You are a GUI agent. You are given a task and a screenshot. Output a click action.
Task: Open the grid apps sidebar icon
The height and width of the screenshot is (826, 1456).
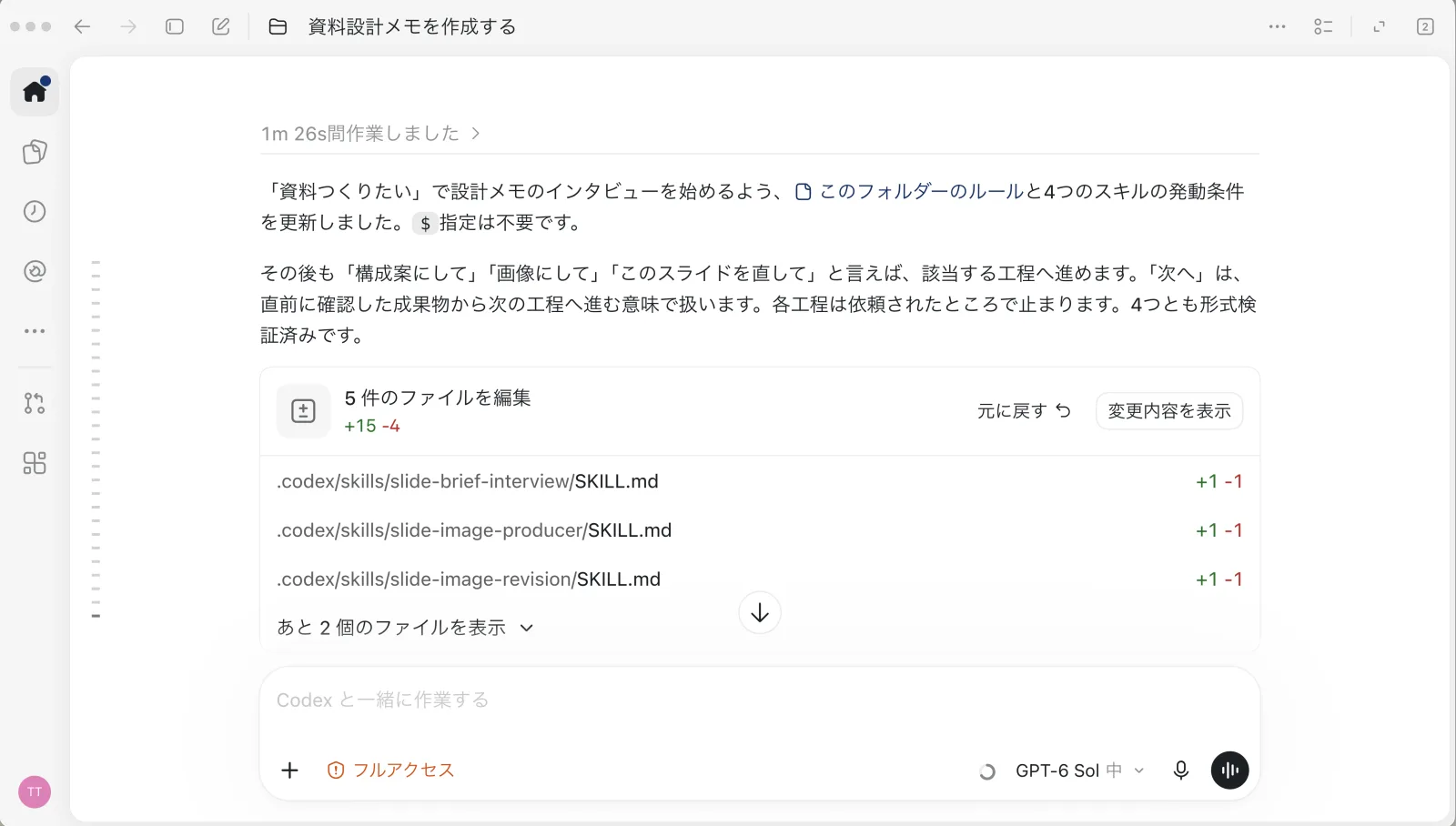click(x=35, y=463)
